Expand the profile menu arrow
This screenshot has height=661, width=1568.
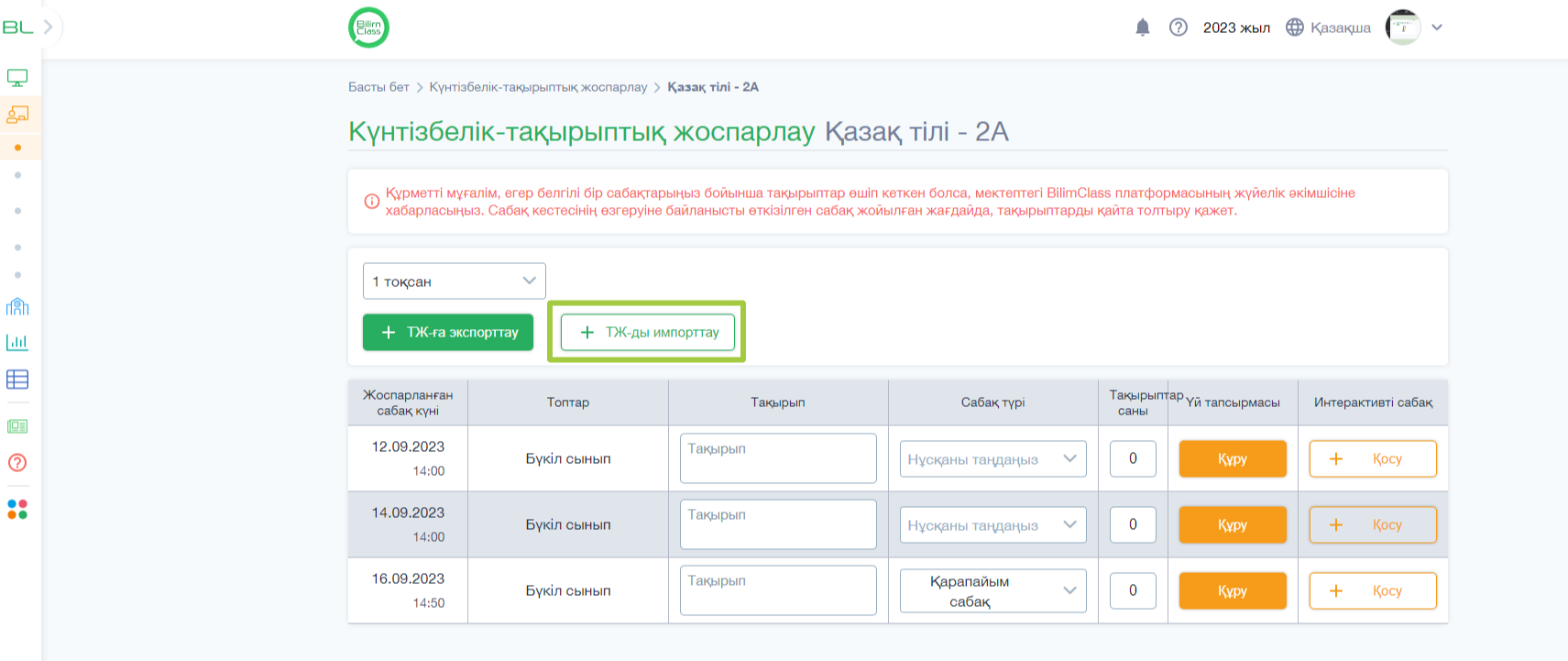point(1437,28)
